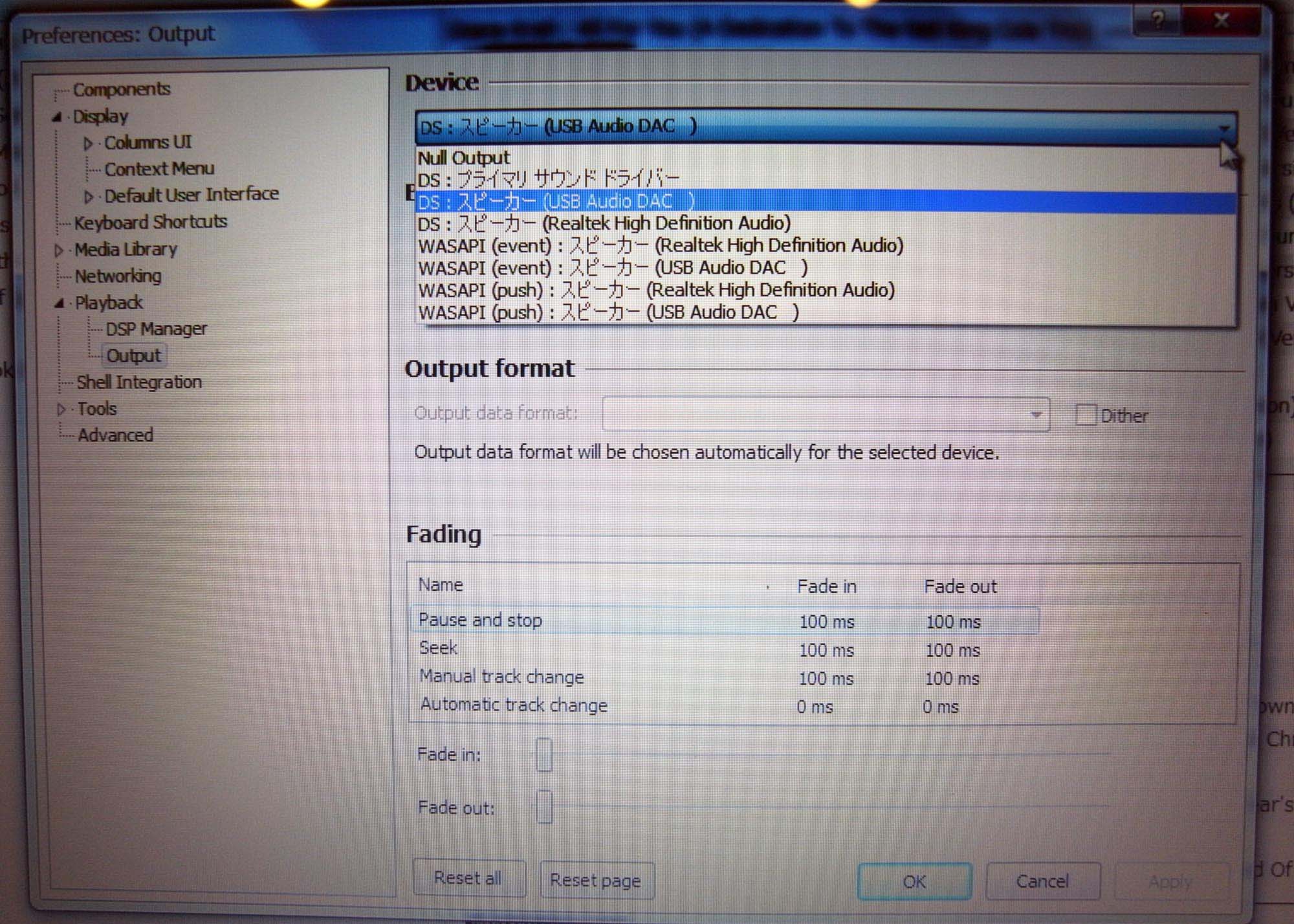Collapse the Playback tree node
1294x924 pixels.
point(60,303)
